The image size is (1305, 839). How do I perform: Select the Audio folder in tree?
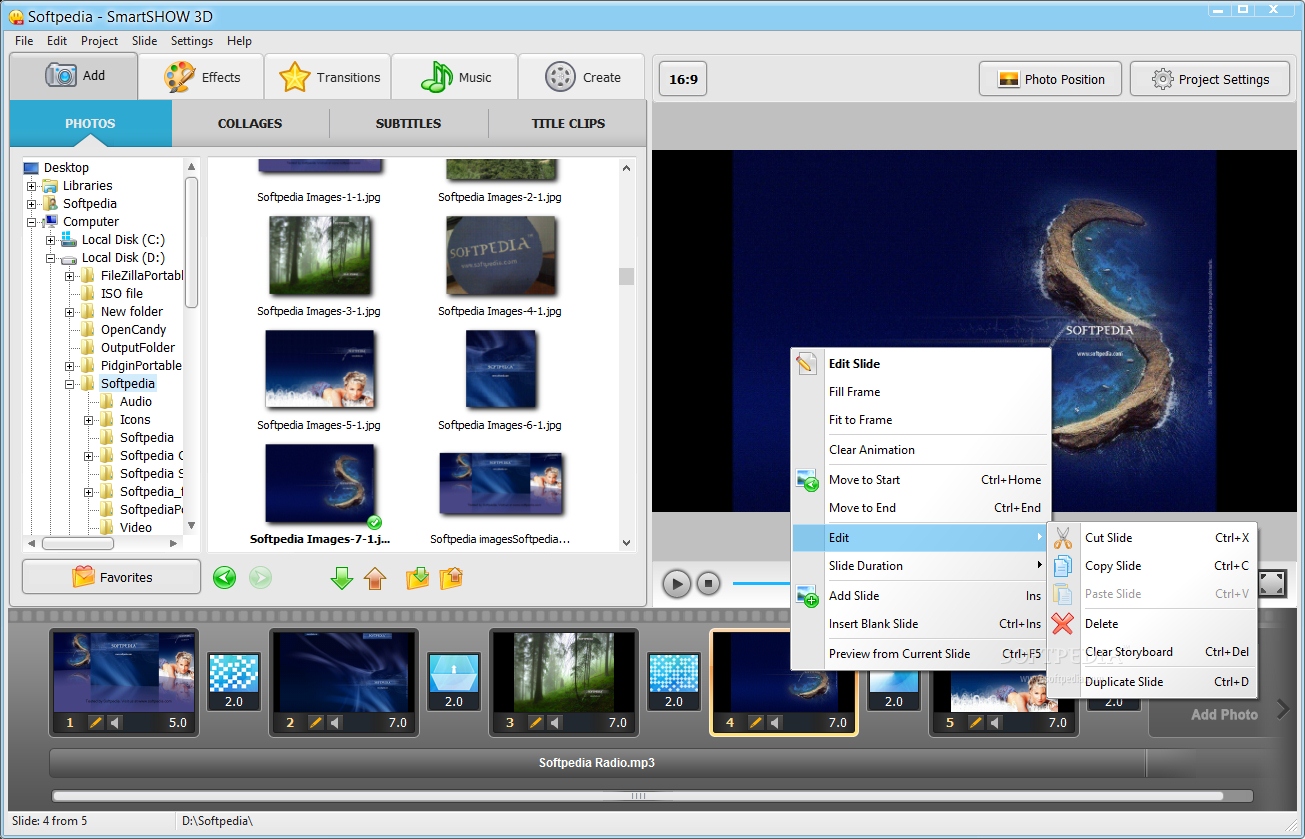(136, 402)
